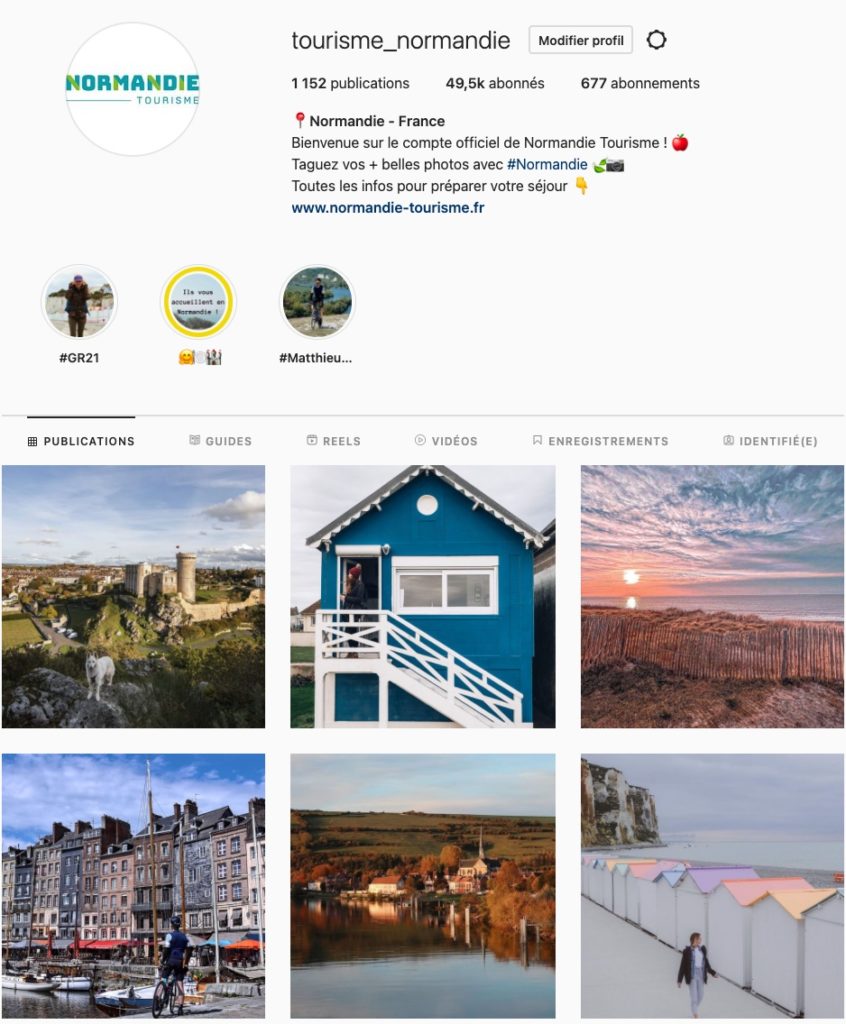
Task: Open the pastel beach huts photo
Action: pyautogui.click(x=712, y=886)
